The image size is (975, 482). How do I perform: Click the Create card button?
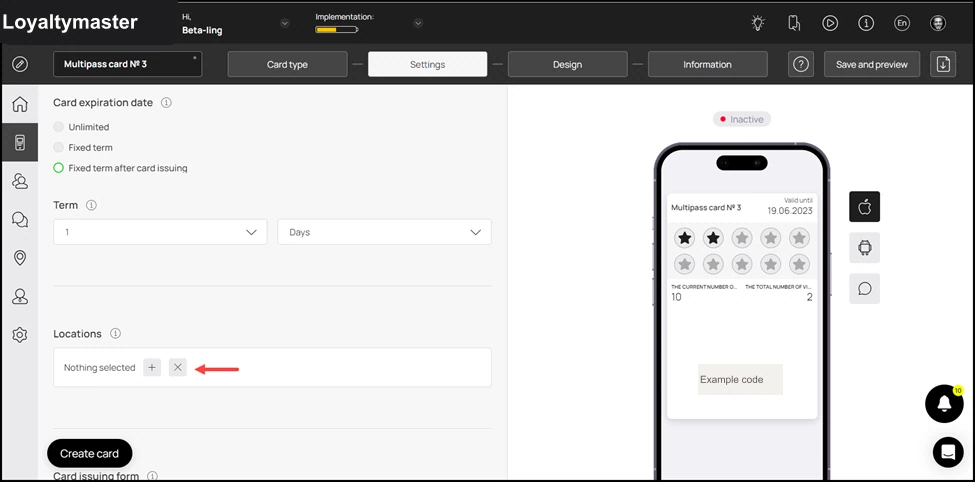pyautogui.click(x=90, y=453)
